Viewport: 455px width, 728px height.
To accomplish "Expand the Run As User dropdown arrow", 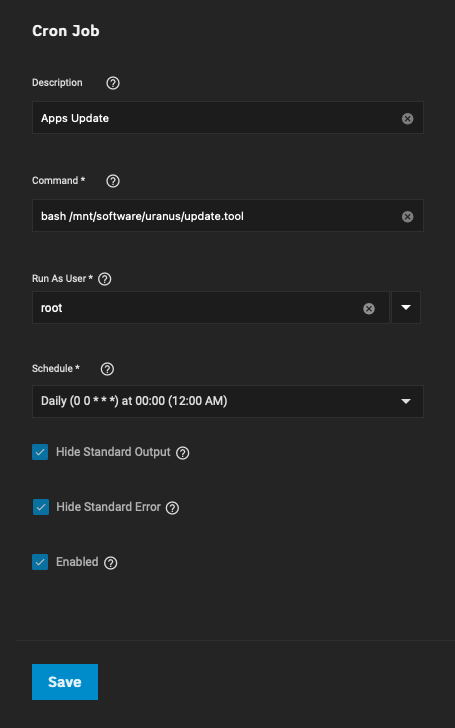I will pyautogui.click(x=406, y=307).
